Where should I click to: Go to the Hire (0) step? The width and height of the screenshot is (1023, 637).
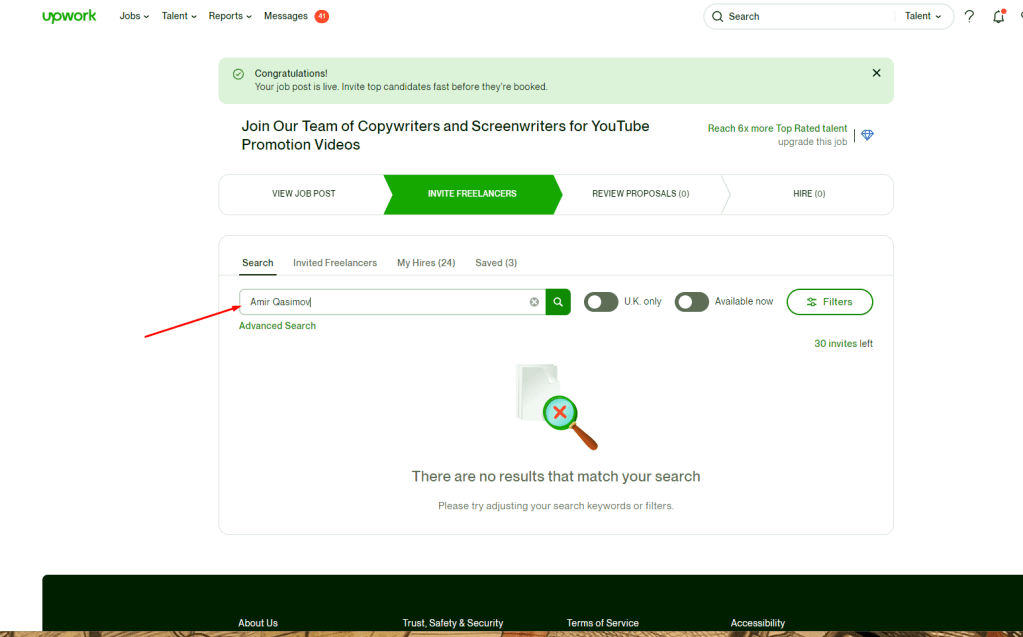809,194
